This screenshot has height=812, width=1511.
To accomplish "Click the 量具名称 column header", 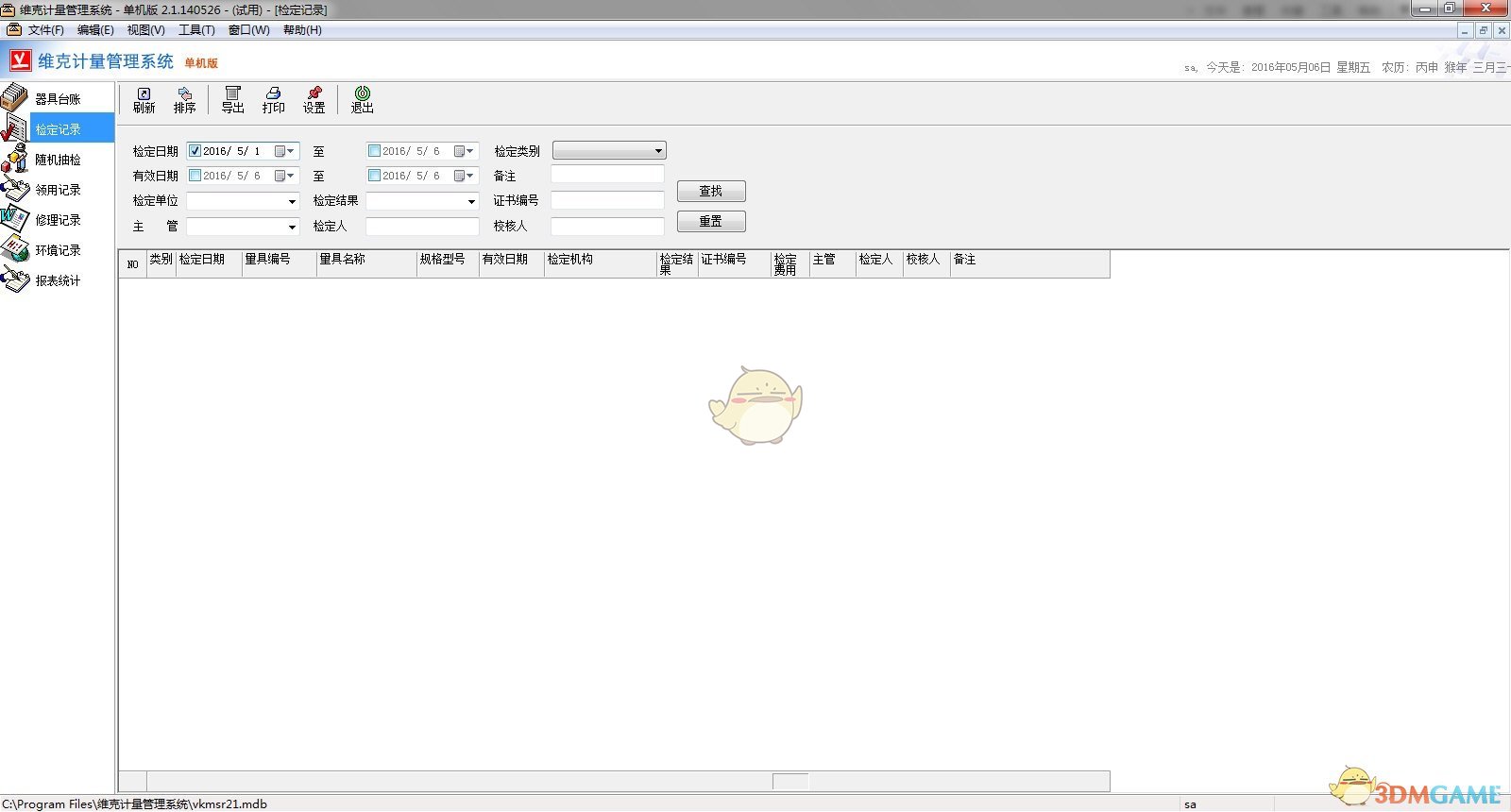I will coord(366,264).
